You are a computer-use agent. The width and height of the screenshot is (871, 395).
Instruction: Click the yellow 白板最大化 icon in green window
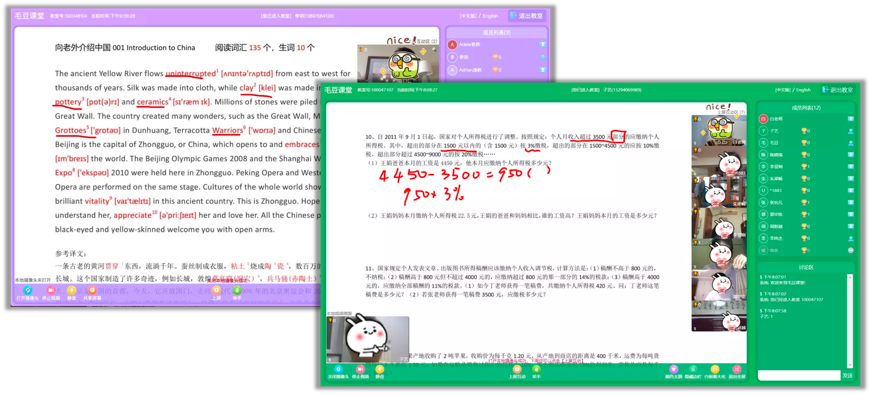715,369
